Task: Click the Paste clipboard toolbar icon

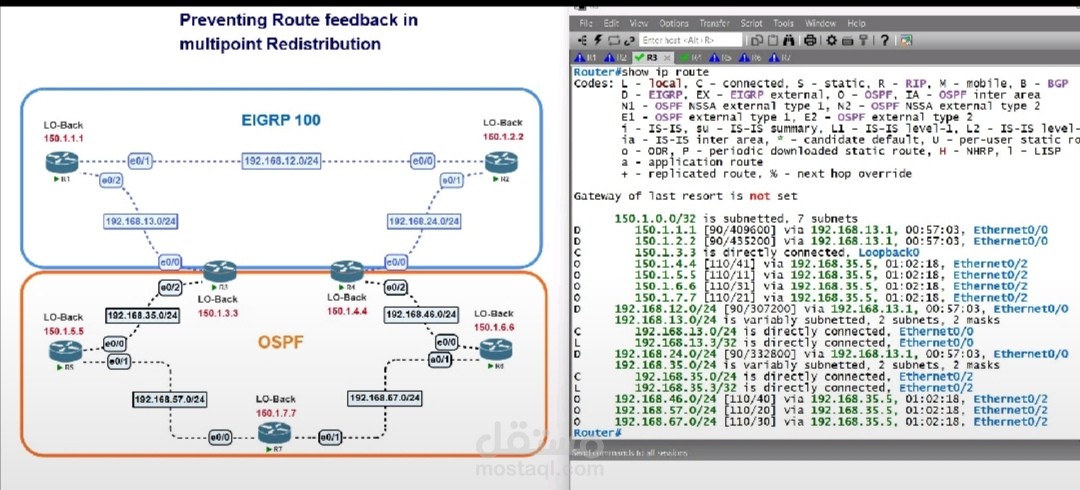Action: [773, 41]
